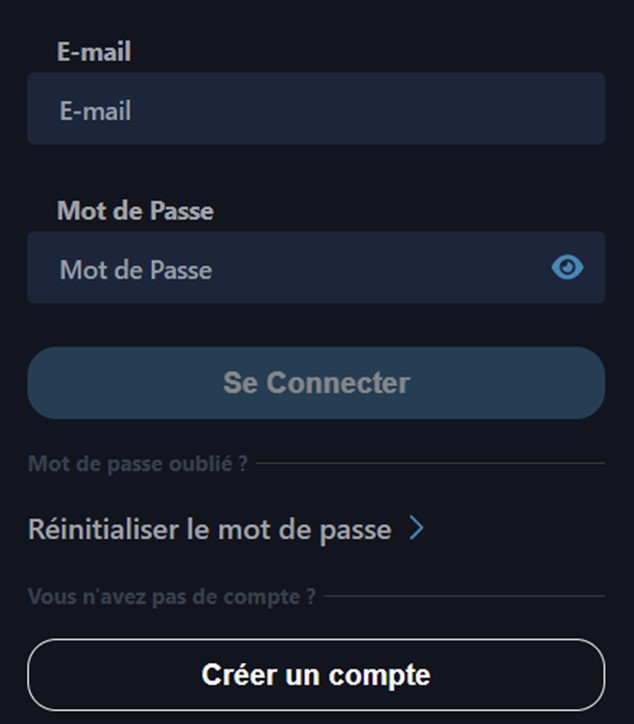Open the Créer un compte page

[316, 675]
